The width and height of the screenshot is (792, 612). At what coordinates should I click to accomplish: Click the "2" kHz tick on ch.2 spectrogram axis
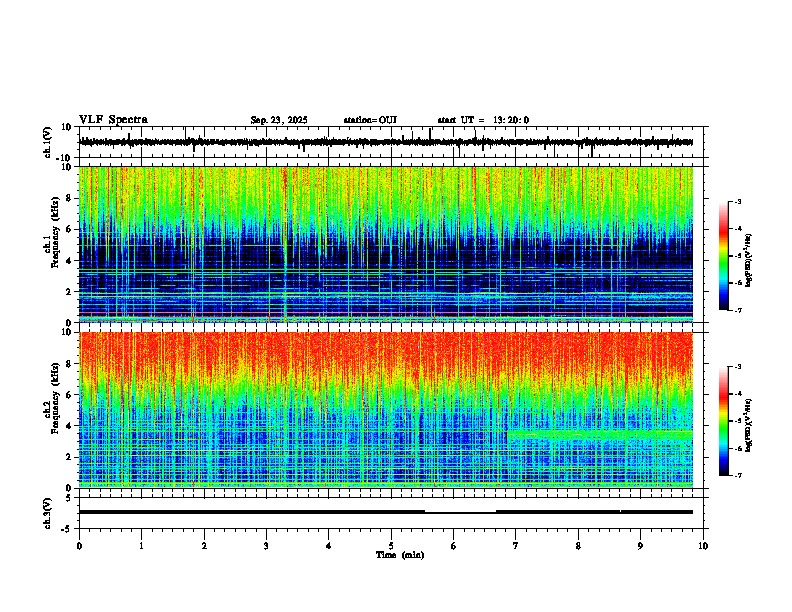(x=70, y=457)
